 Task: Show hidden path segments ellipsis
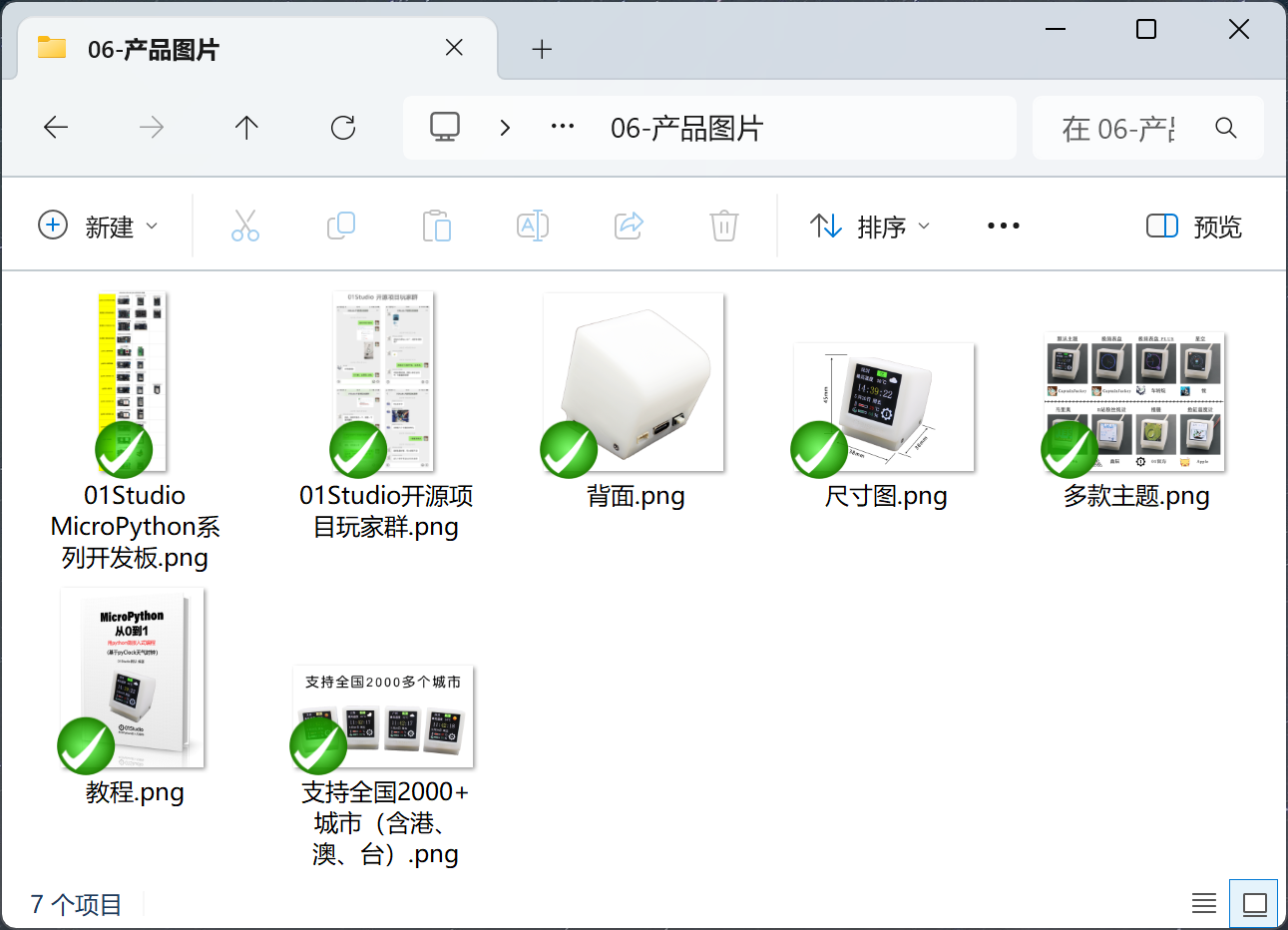tap(563, 127)
